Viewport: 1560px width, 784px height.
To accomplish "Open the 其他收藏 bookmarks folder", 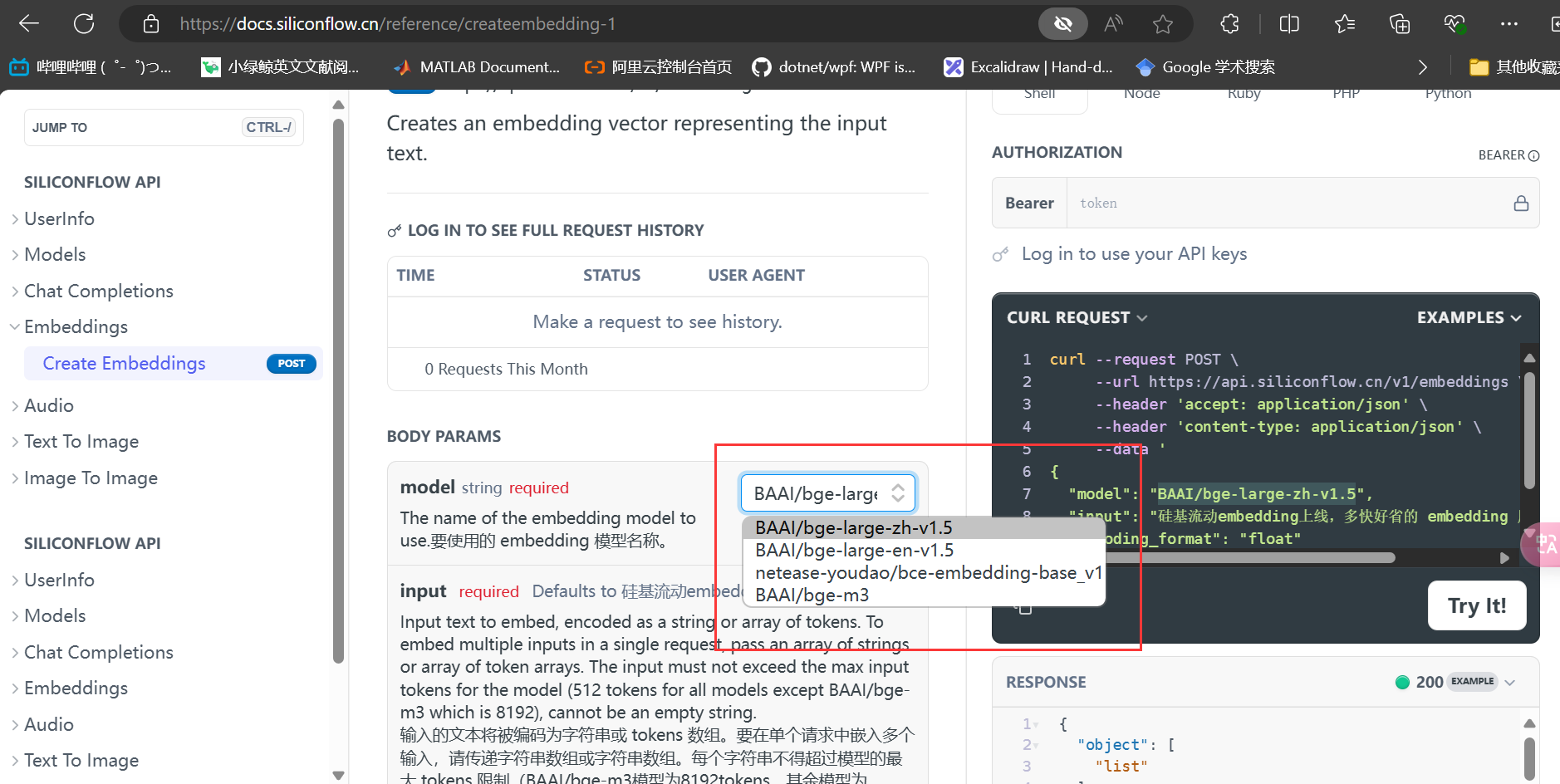I will [x=1513, y=67].
